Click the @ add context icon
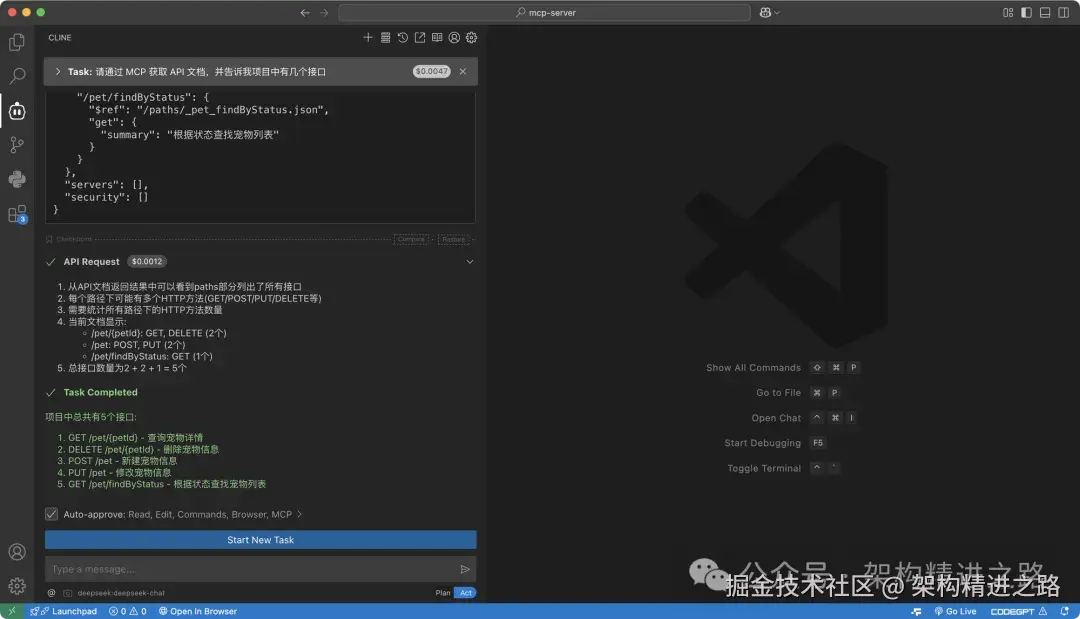The width and height of the screenshot is (1080, 619). (52, 593)
